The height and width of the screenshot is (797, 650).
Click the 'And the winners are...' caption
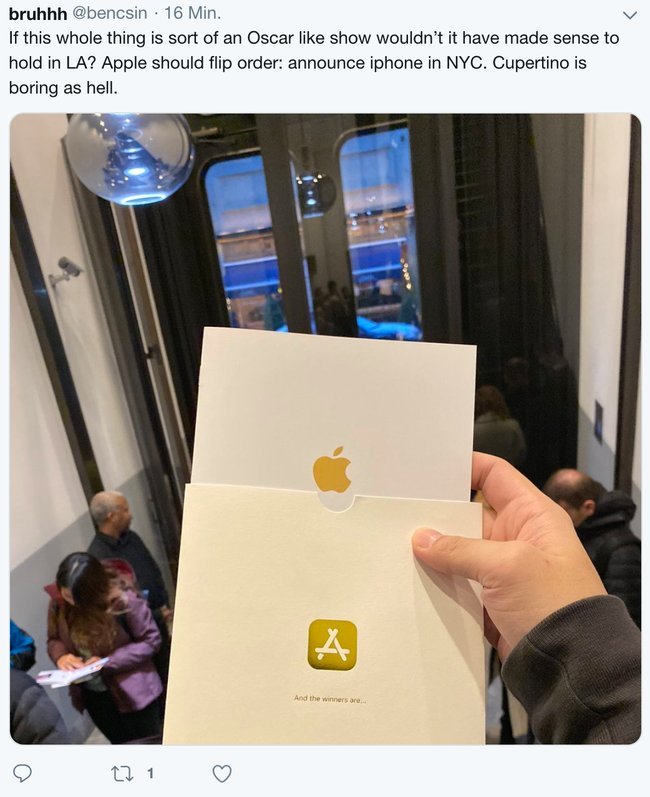[330, 699]
